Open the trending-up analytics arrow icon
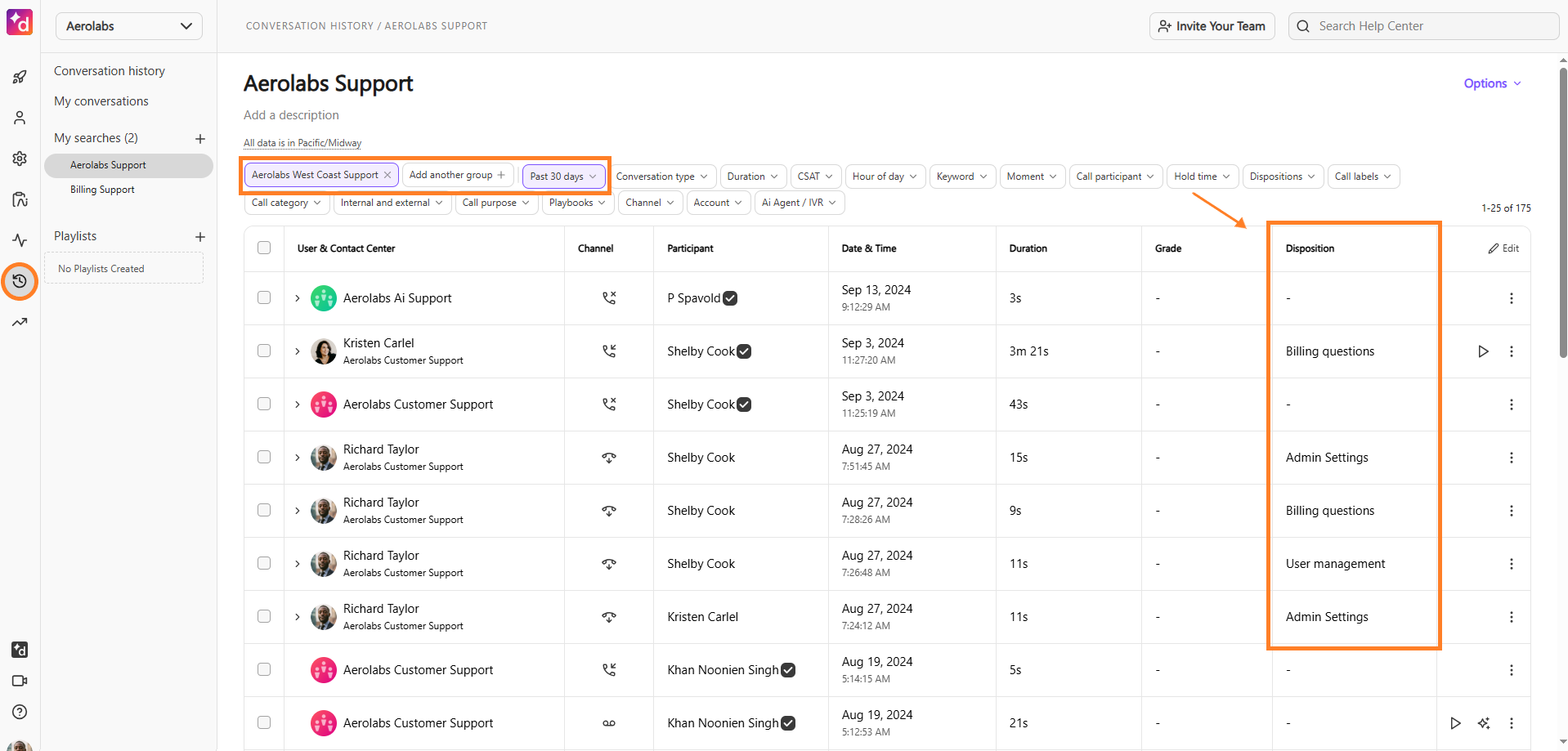 pos(20,322)
